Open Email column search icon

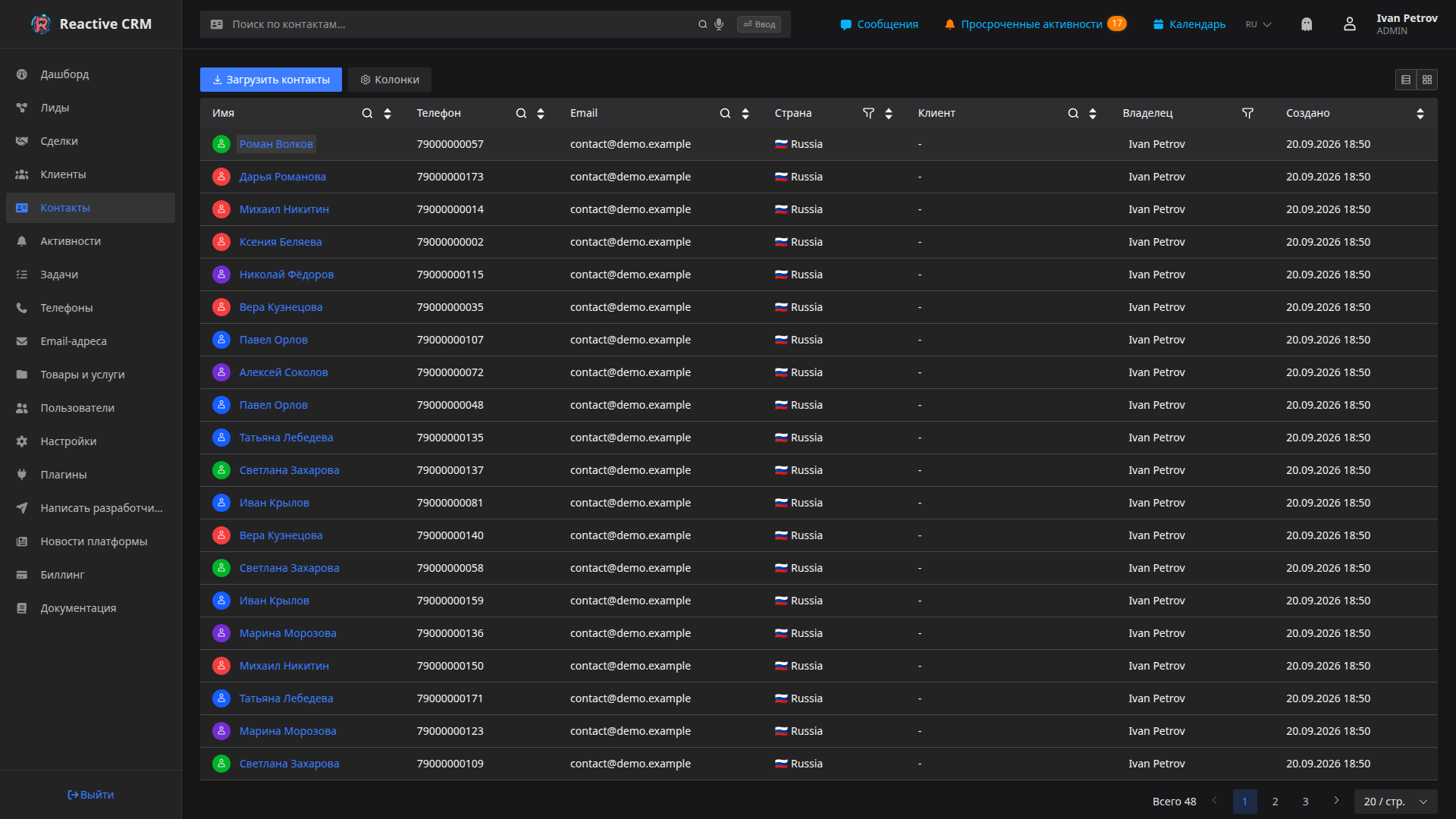tap(725, 113)
